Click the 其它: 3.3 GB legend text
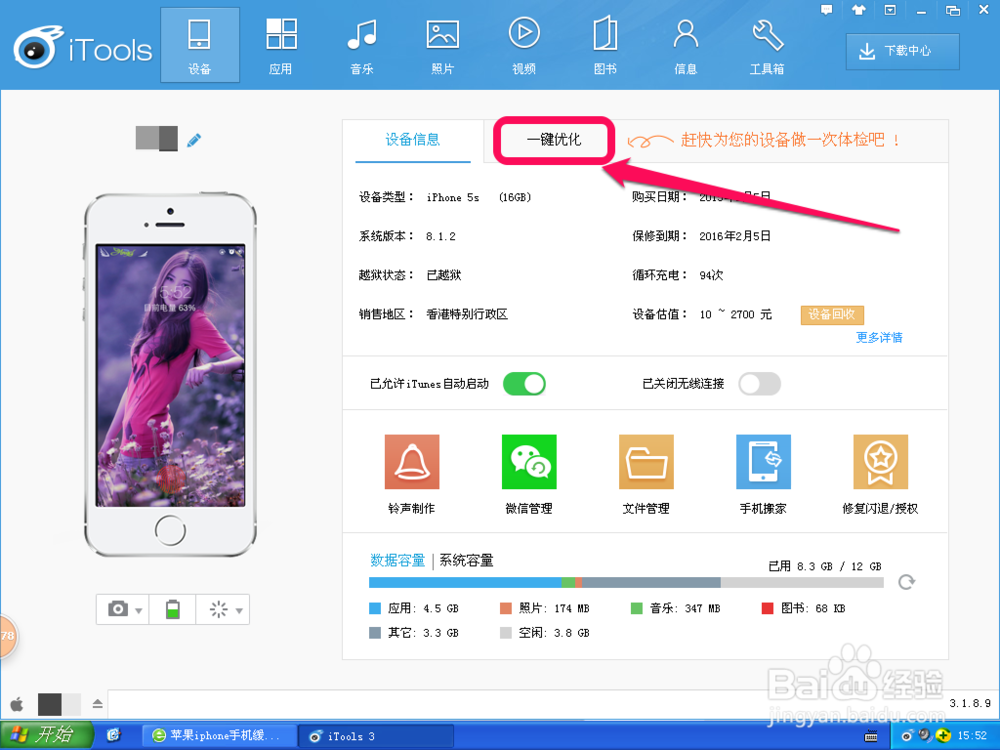Viewport: 1000px width, 750px height. pyautogui.click(x=423, y=633)
